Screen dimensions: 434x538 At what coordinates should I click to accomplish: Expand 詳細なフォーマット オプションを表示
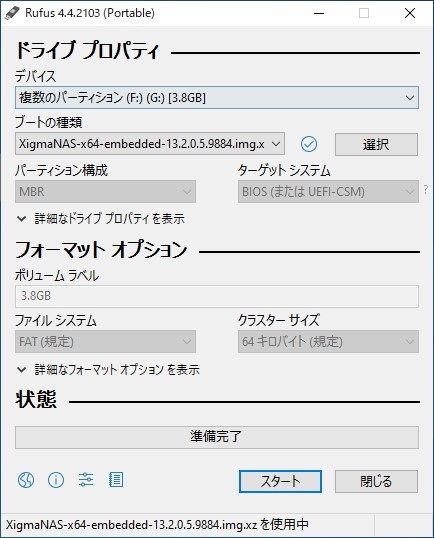[108, 370]
